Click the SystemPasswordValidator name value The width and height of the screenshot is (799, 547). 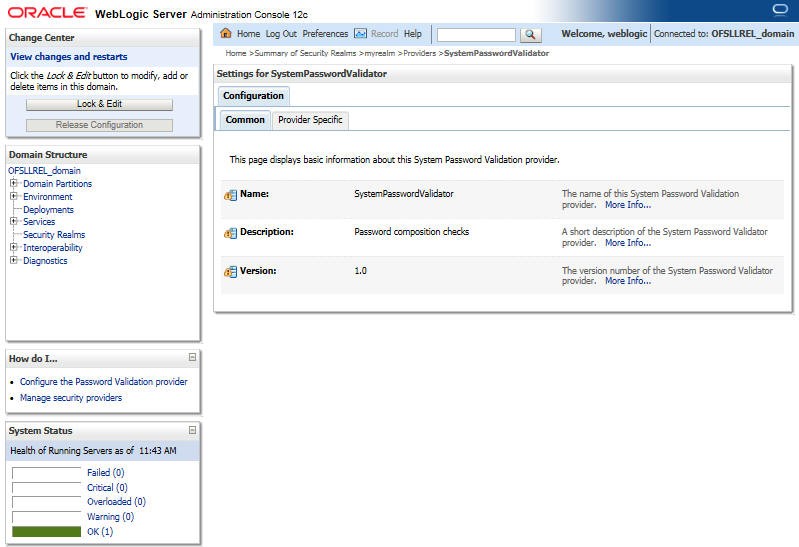point(404,194)
